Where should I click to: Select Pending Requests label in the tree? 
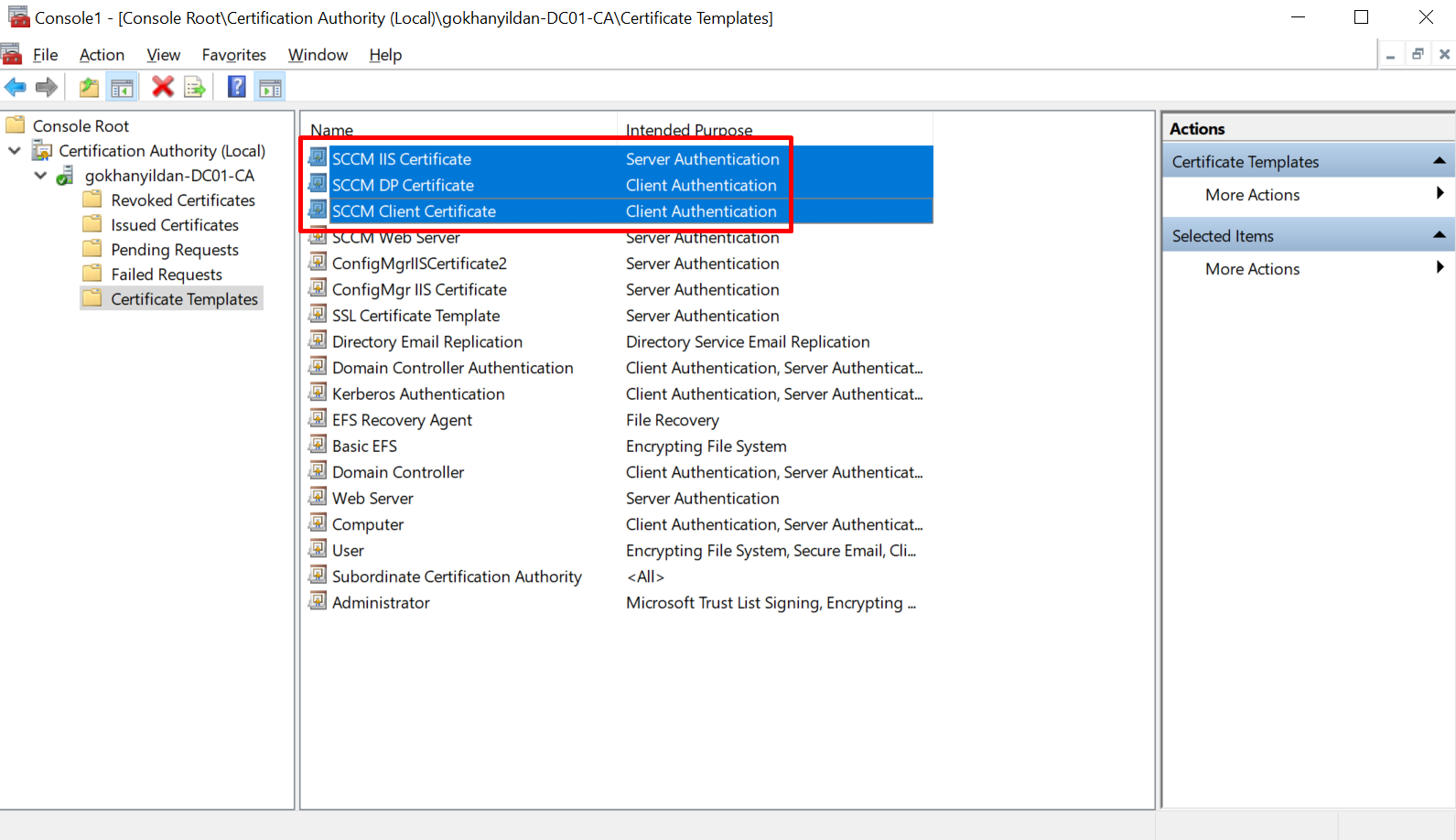point(175,250)
